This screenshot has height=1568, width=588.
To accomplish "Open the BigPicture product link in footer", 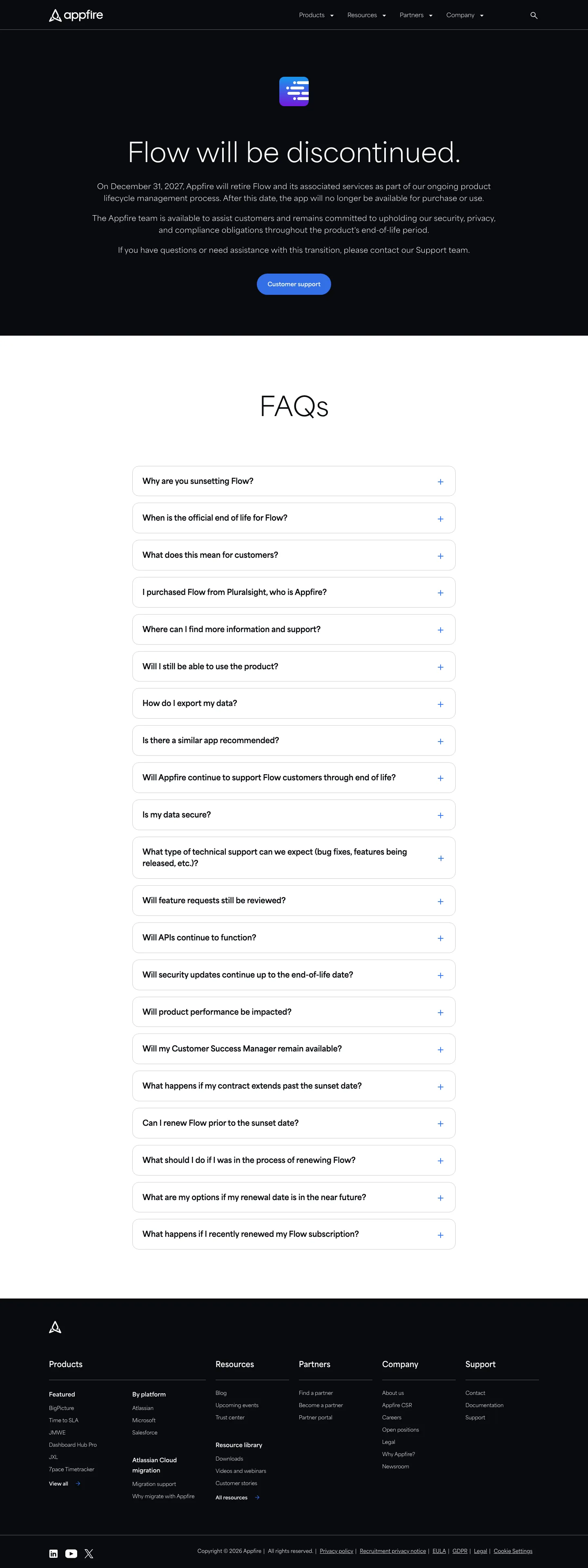I will point(62,1408).
